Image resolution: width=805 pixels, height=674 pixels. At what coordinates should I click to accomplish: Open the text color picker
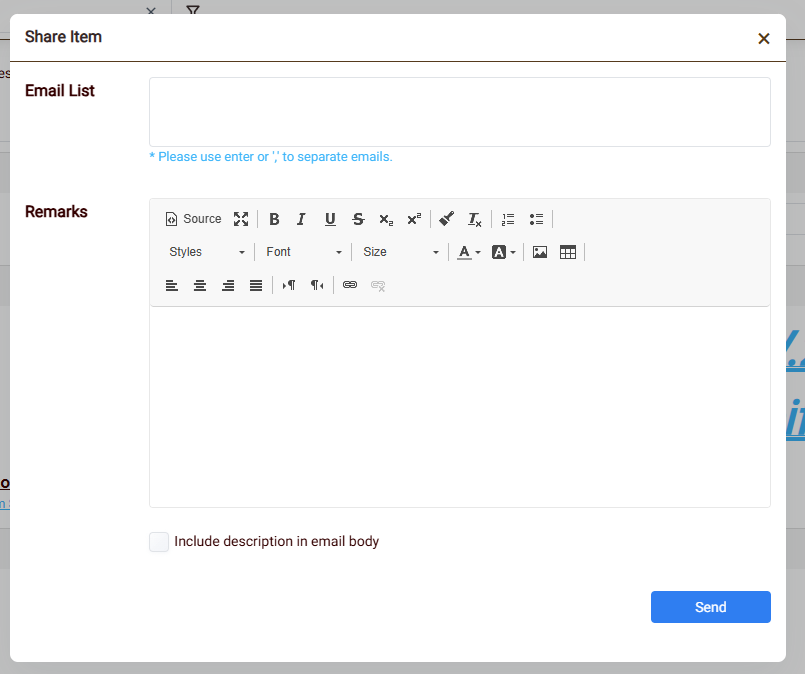pos(469,252)
